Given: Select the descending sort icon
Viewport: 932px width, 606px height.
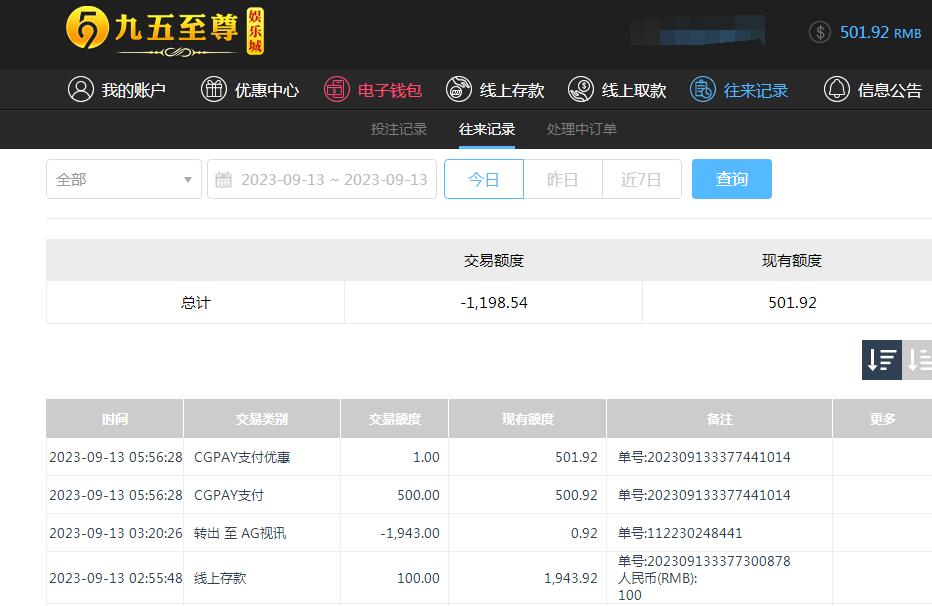Looking at the screenshot, I should pos(881,359).
